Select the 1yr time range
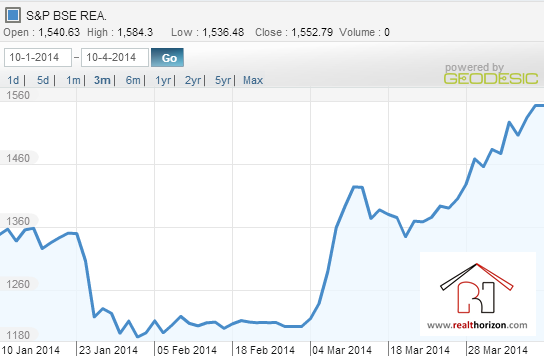 tap(163, 80)
